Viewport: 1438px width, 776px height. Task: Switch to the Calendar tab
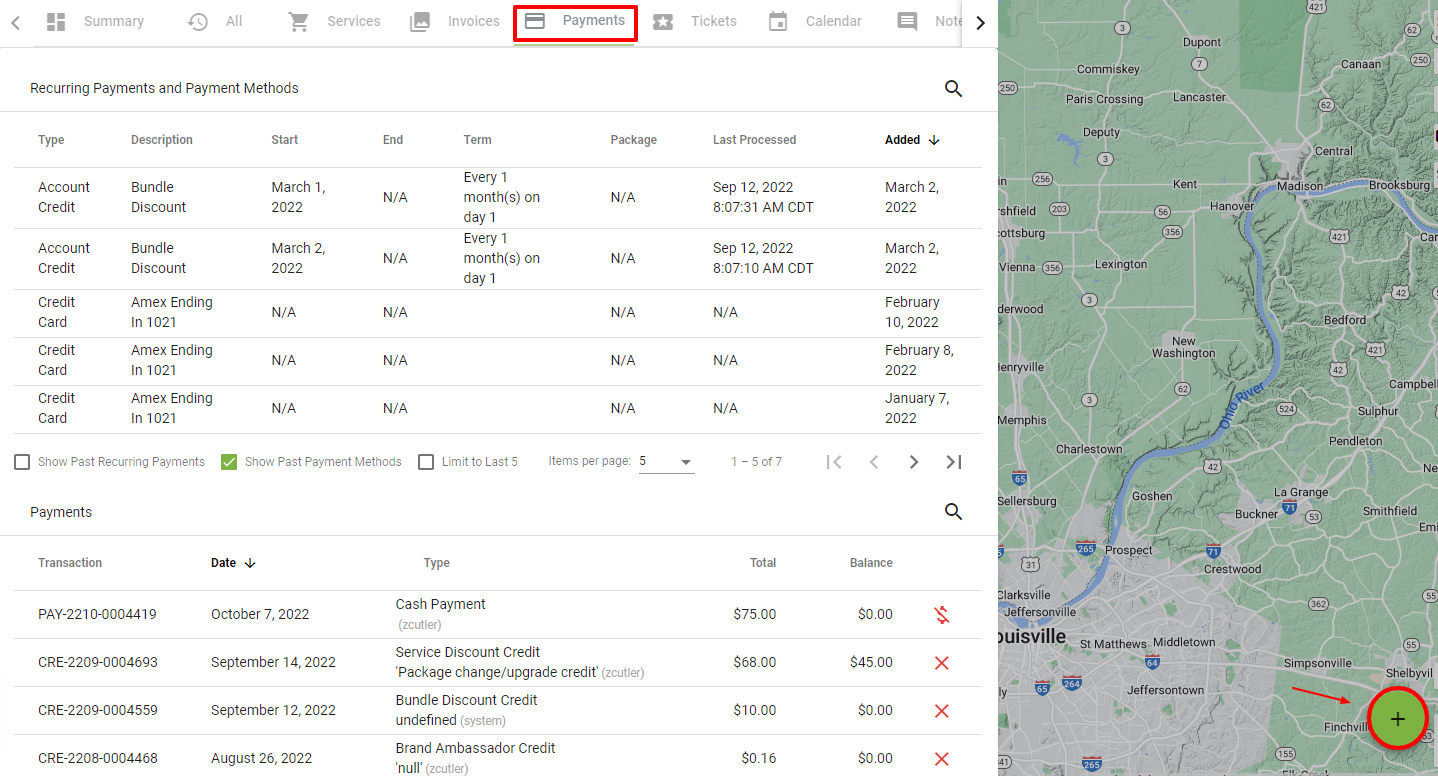point(815,22)
